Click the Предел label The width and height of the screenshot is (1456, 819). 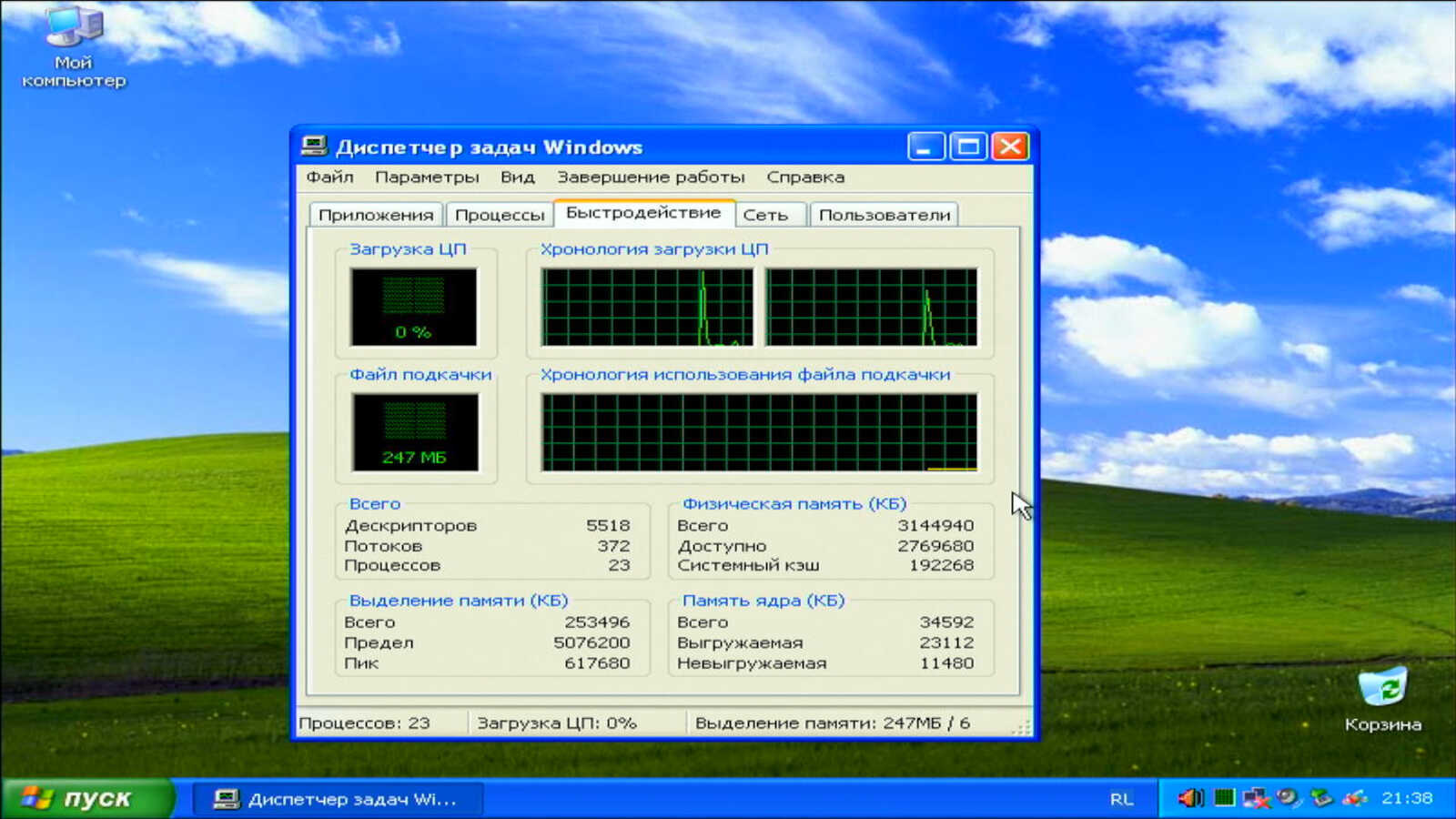point(379,642)
